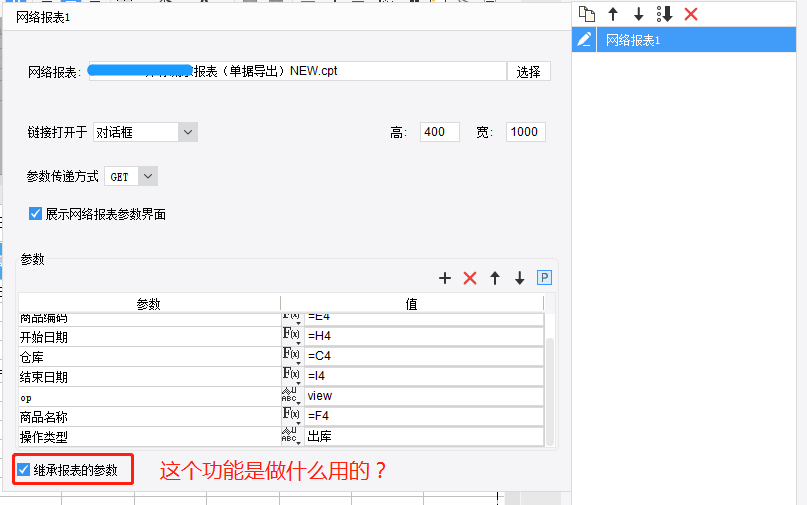Move parameter down arrow above table

tap(519, 278)
